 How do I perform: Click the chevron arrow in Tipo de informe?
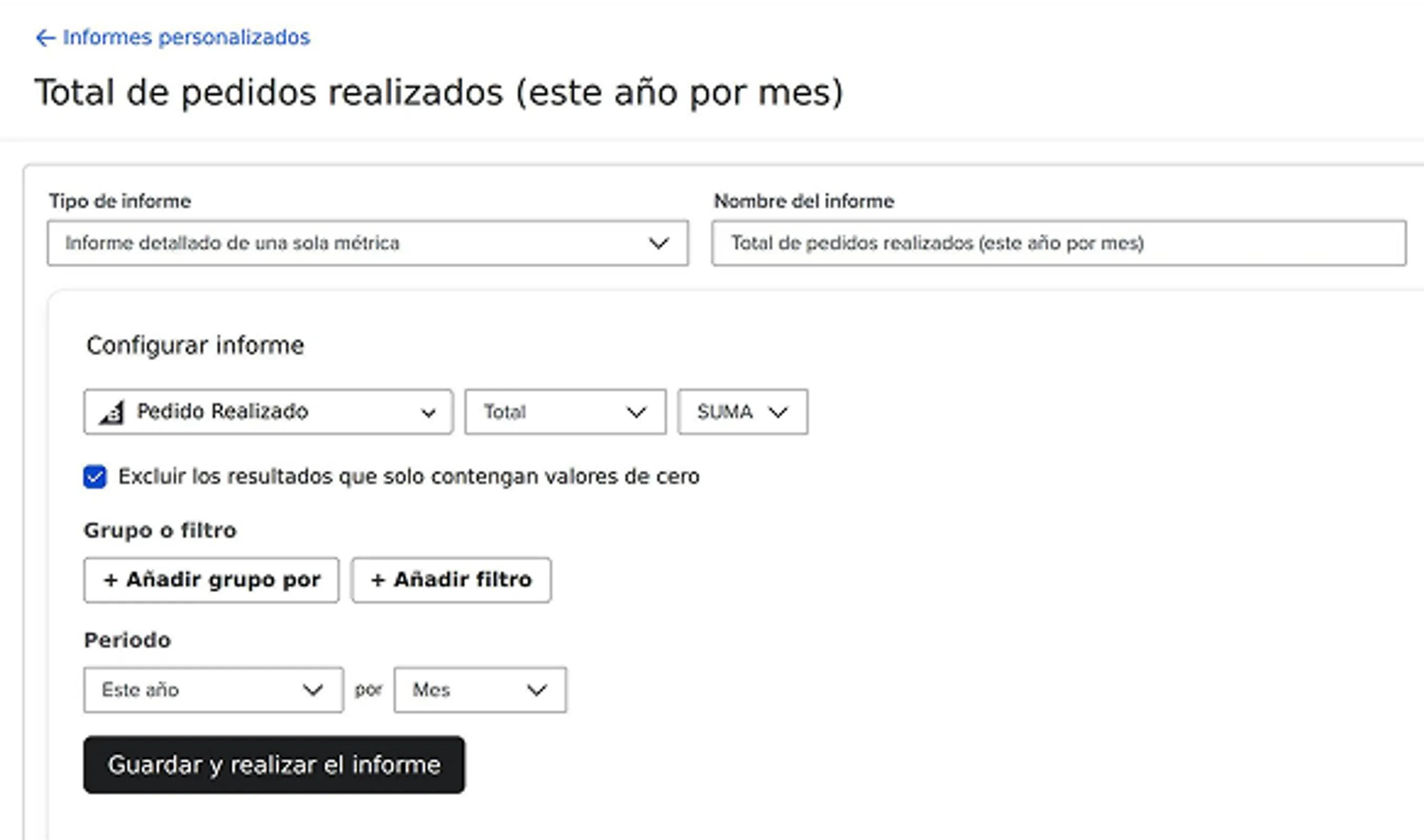[x=658, y=244]
